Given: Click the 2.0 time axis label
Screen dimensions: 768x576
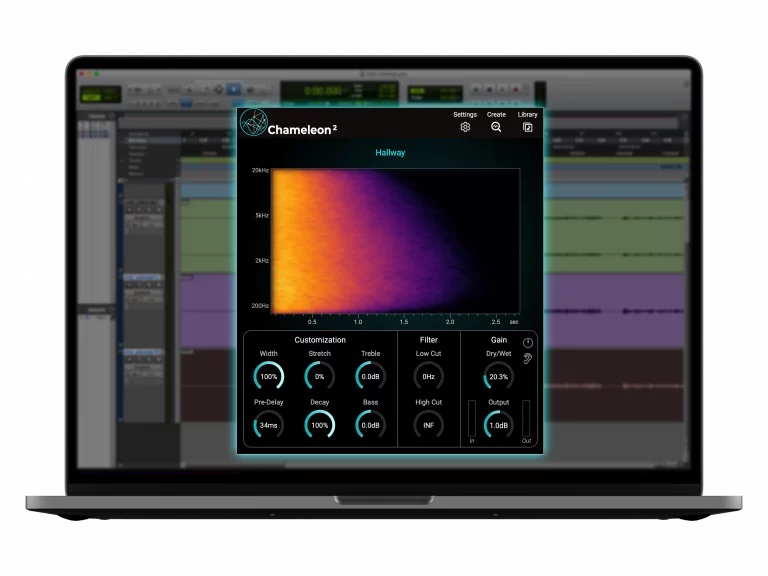Looking at the screenshot, I should click(450, 322).
